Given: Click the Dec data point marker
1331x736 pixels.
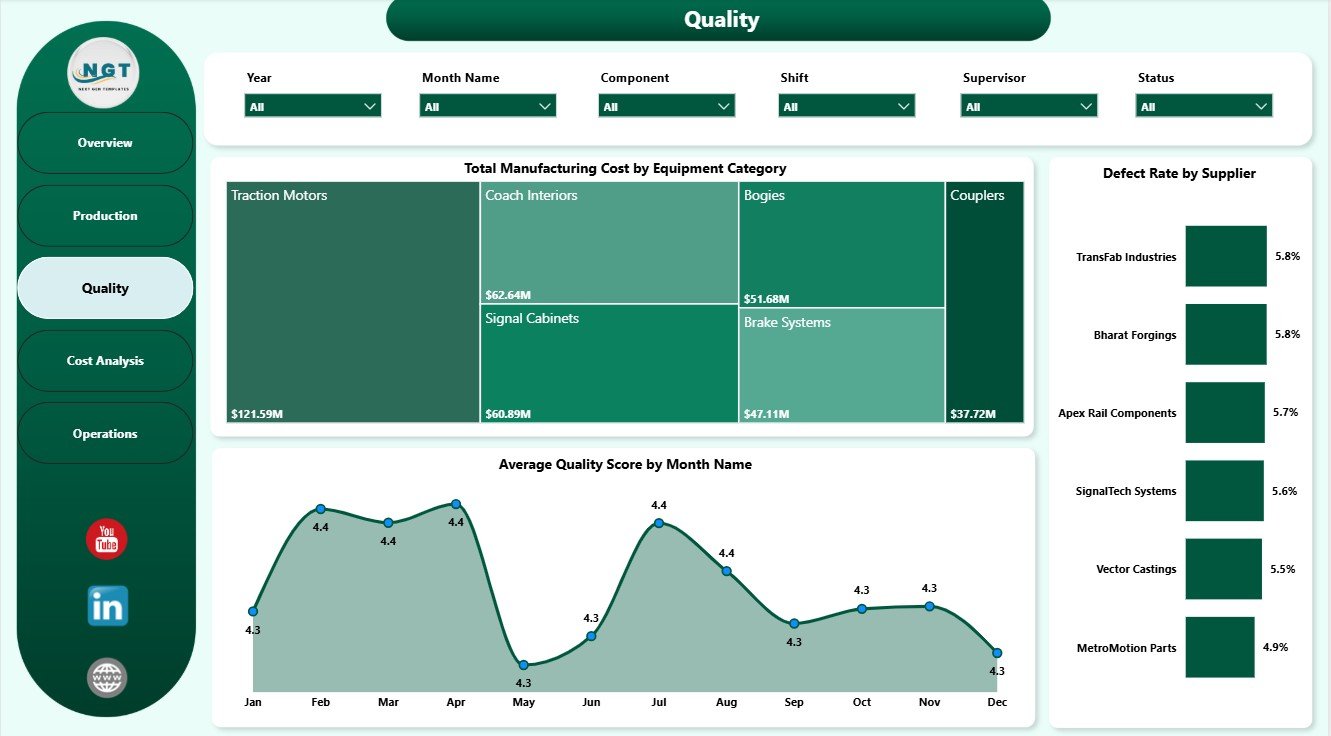Looking at the screenshot, I should coord(997,653).
